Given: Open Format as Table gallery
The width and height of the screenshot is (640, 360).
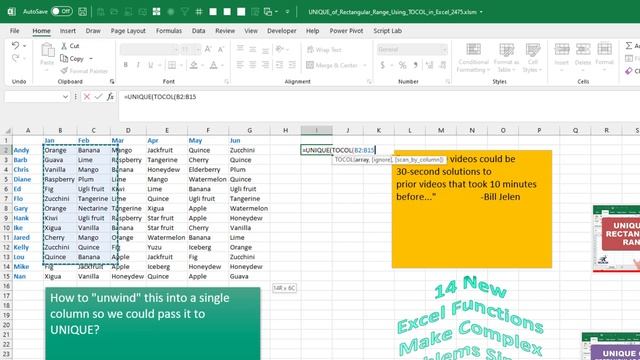Looking at the screenshot, I should tap(506, 58).
